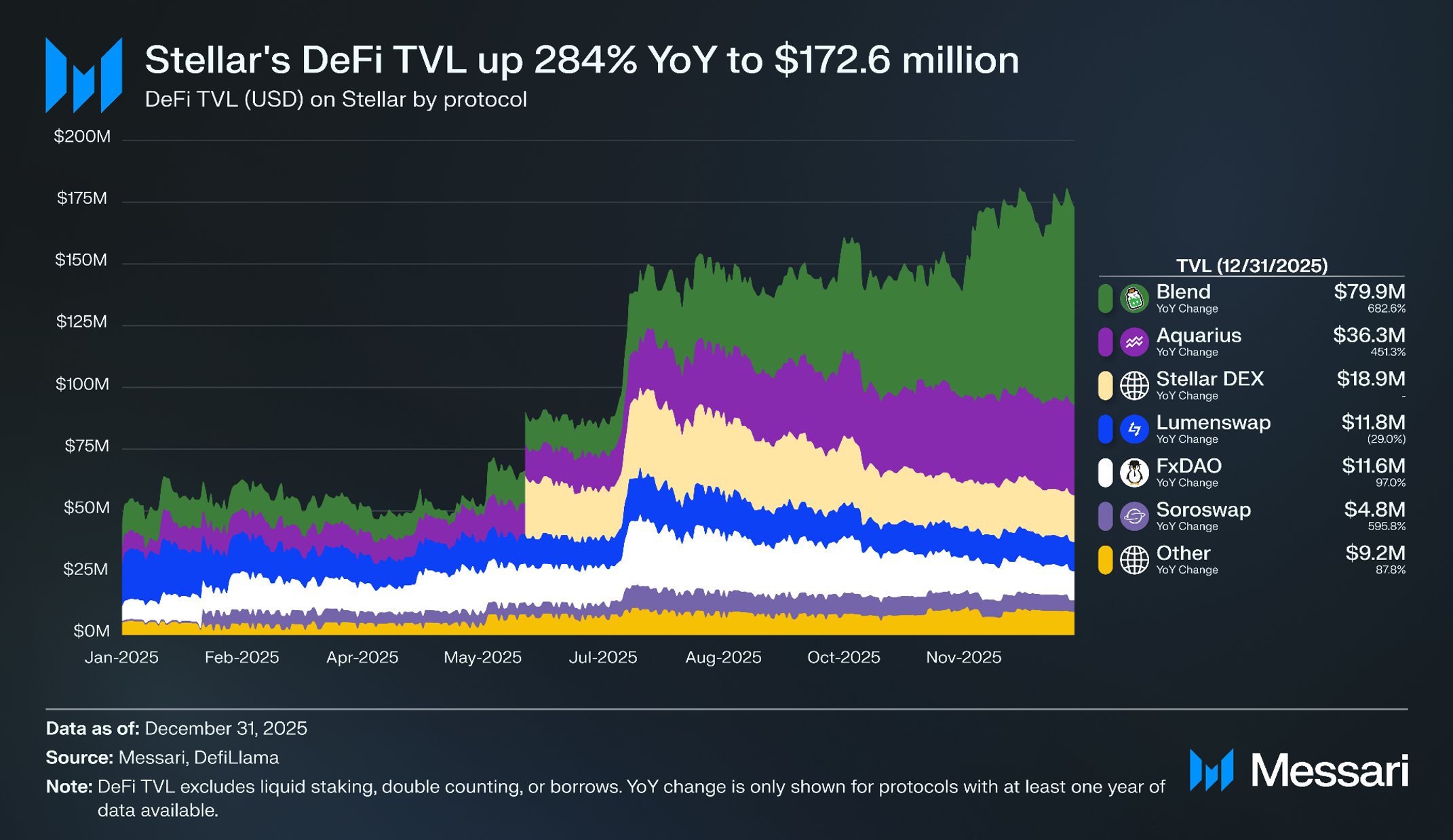Click the Nov-2025 x-axis label

[x=963, y=657]
